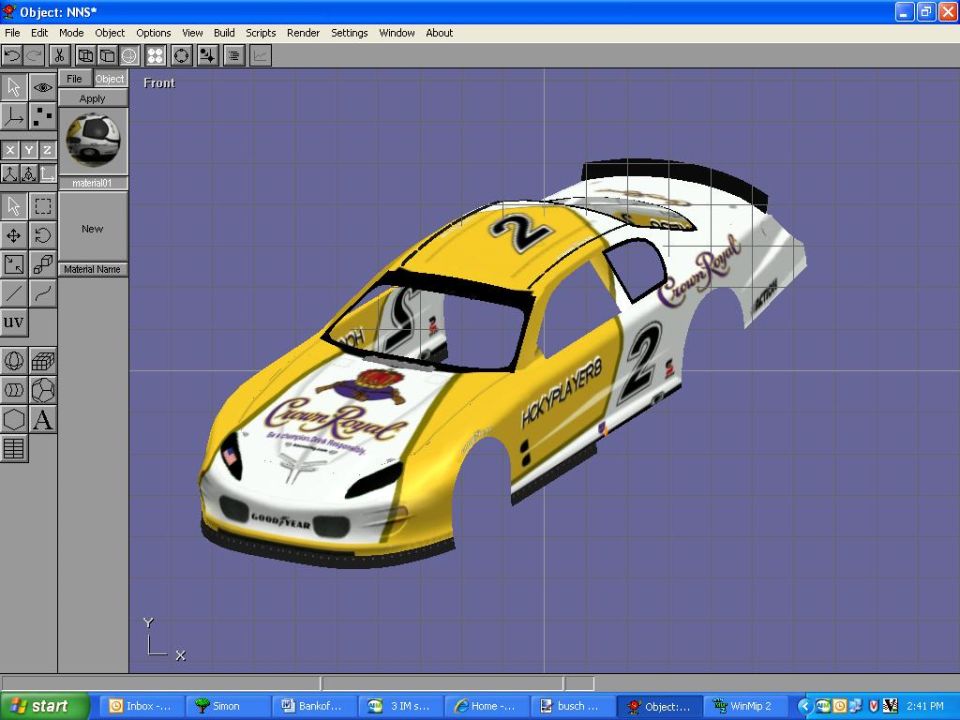Screen dimensions: 960x720
Task: Select the arrow edit mode icon at top
Action: (13, 88)
